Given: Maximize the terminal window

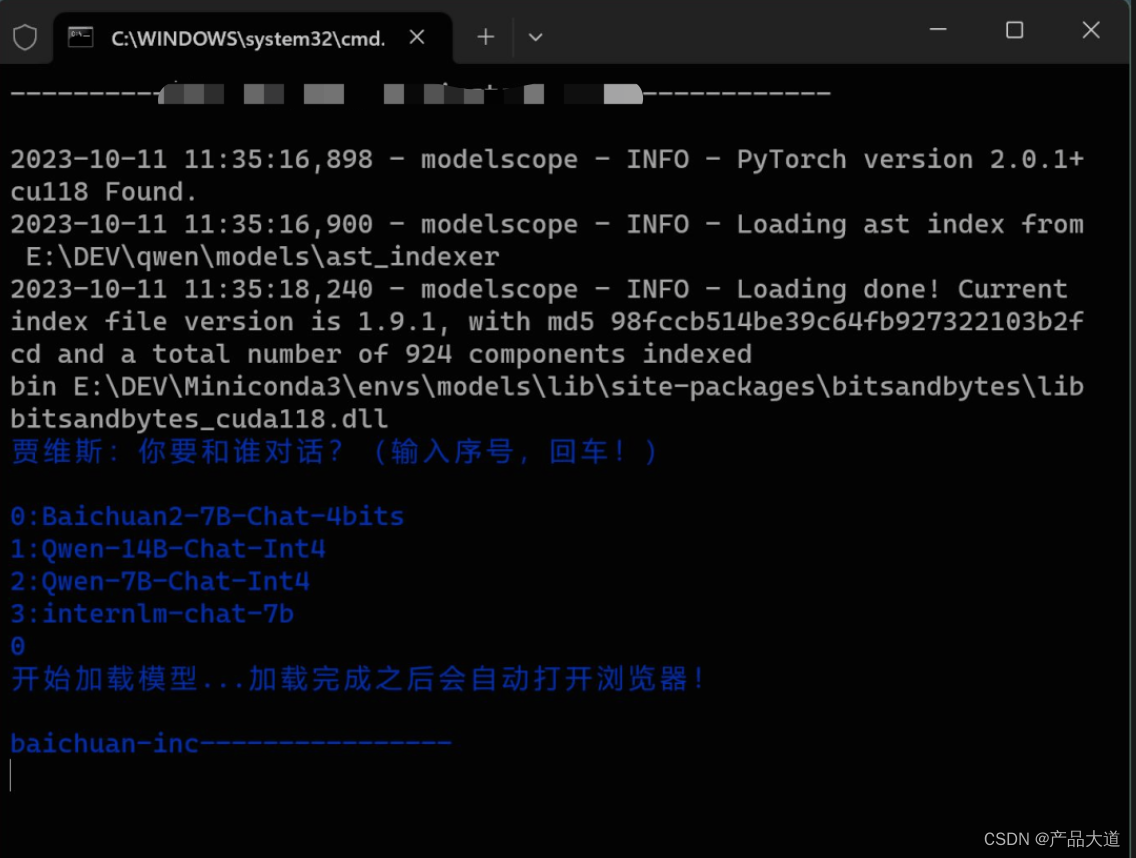Looking at the screenshot, I should click(1014, 30).
